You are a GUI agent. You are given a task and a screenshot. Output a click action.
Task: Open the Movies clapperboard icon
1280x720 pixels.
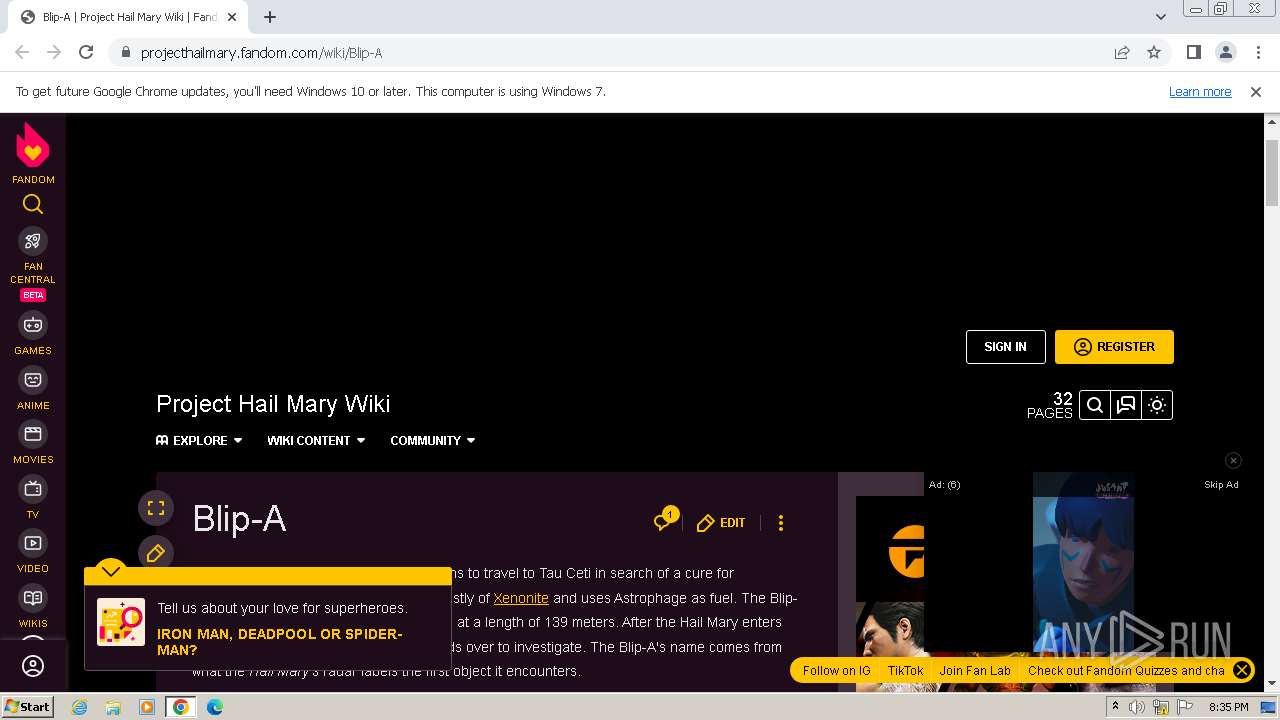click(x=33, y=434)
